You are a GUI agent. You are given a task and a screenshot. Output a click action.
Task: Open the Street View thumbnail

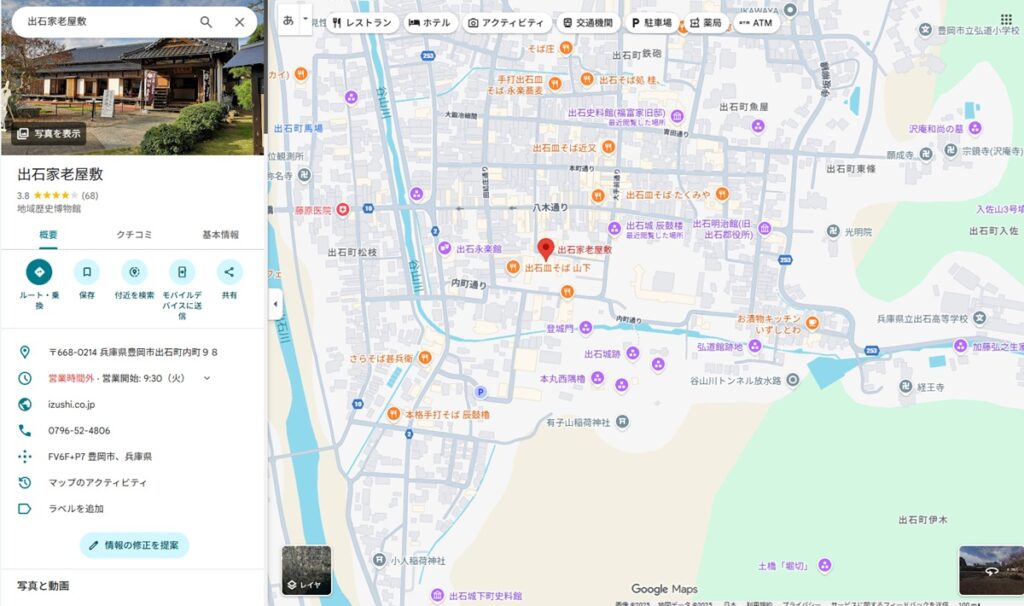[988, 570]
